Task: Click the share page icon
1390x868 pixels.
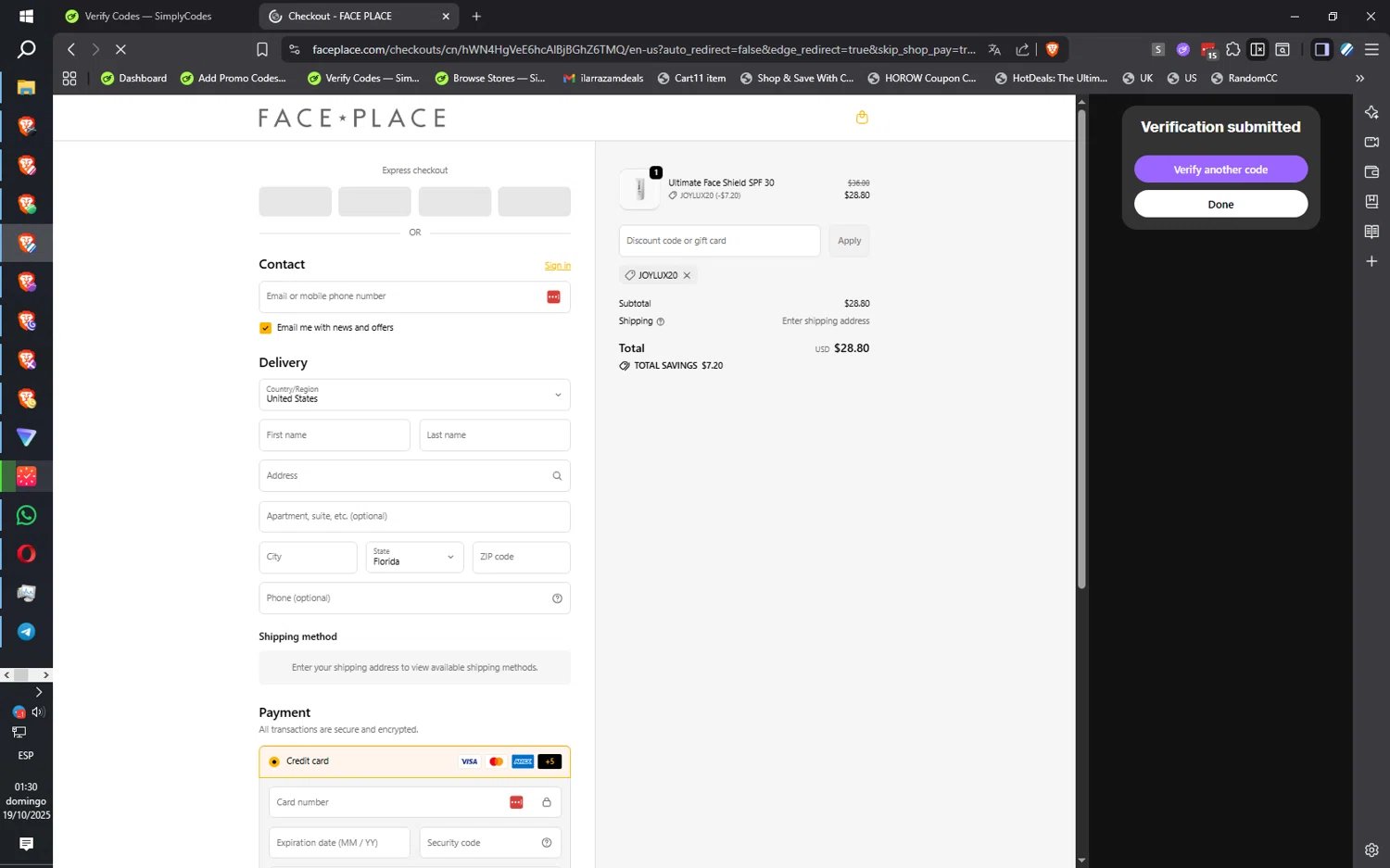Action: pos(1022,49)
